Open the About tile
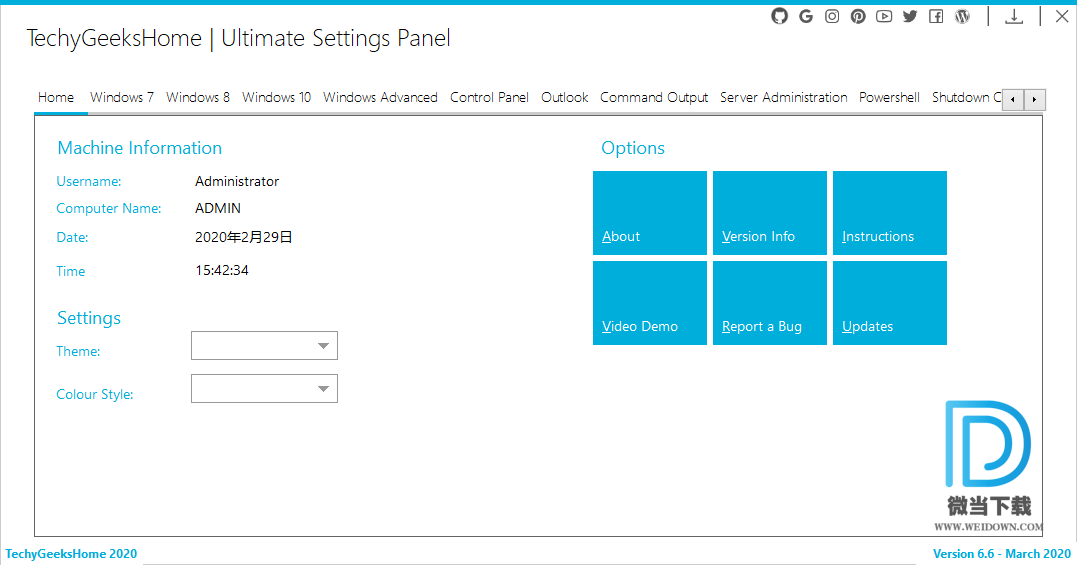The width and height of the screenshot is (1077, 565). [650, 213]
